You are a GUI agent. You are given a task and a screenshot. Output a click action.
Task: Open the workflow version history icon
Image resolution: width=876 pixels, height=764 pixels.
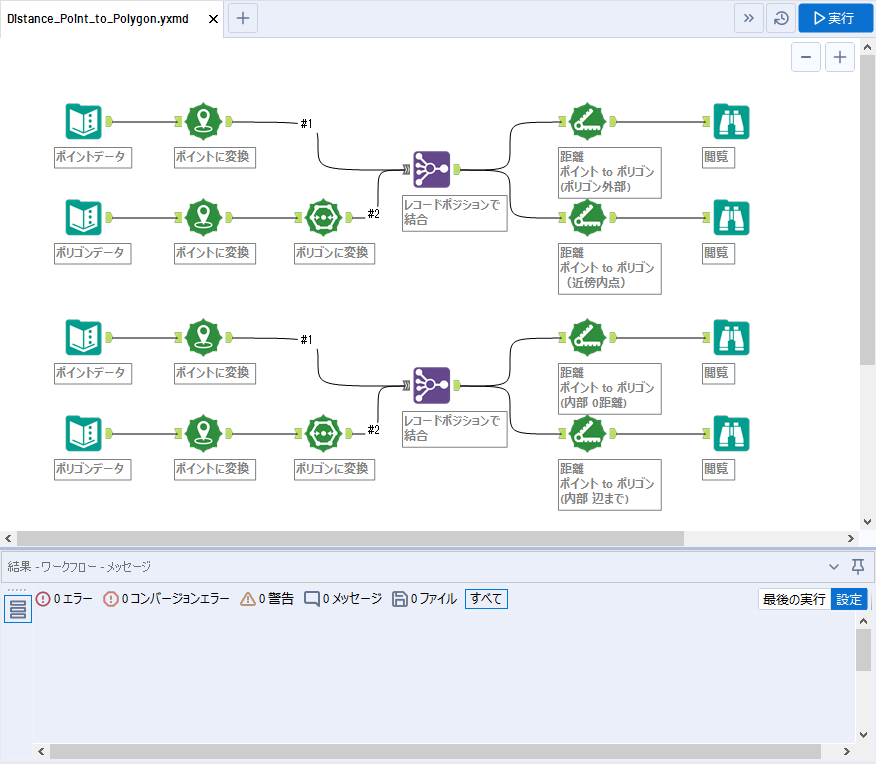[781, 18]
